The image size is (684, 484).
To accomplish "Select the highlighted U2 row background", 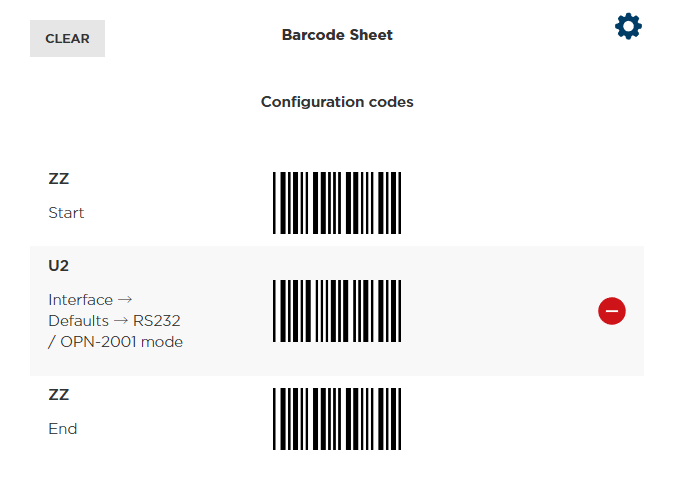I will click(x=337, y=311).
